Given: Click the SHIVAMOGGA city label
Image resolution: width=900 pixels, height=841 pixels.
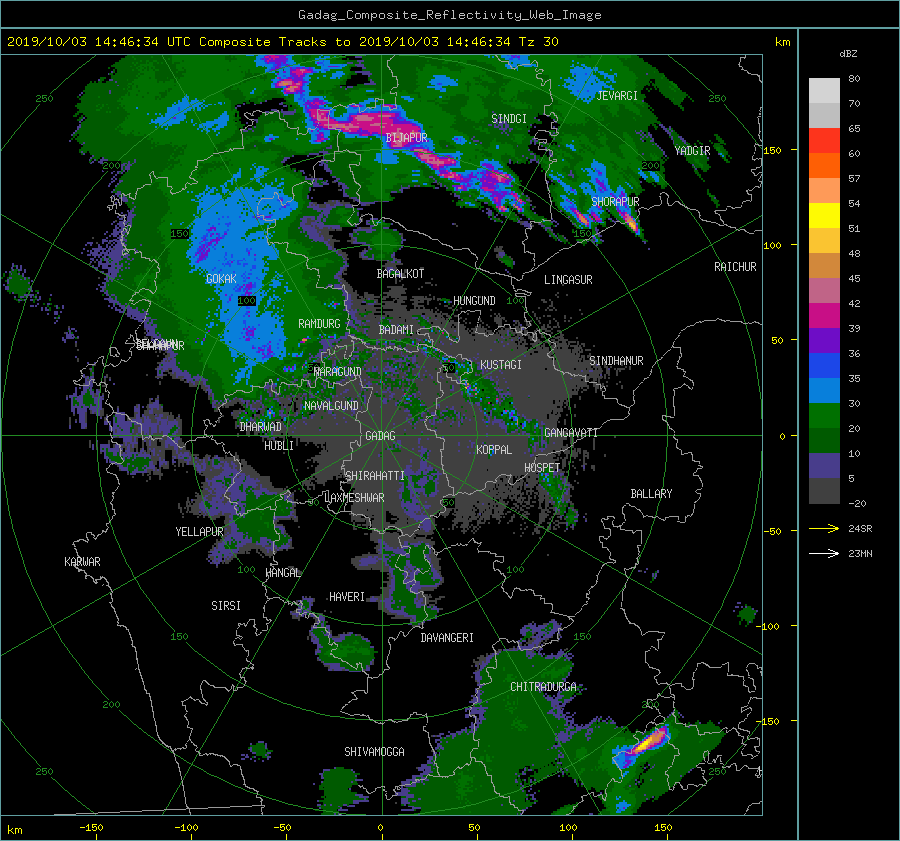Looking at the screenshot, I should coord(374,752).
